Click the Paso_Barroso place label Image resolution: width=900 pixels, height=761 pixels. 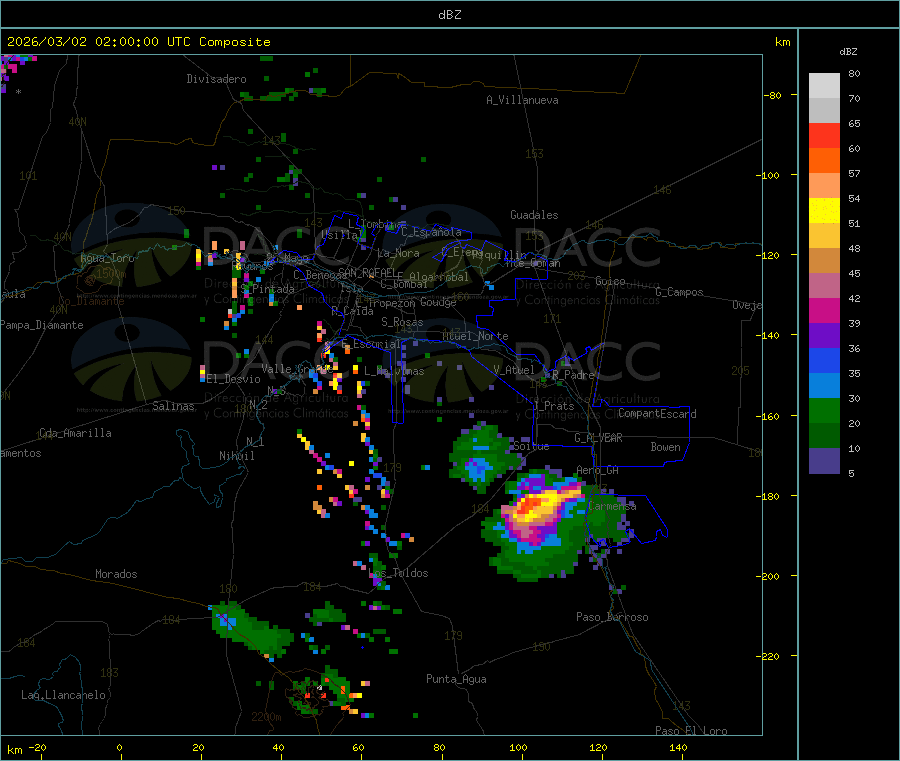612,617
